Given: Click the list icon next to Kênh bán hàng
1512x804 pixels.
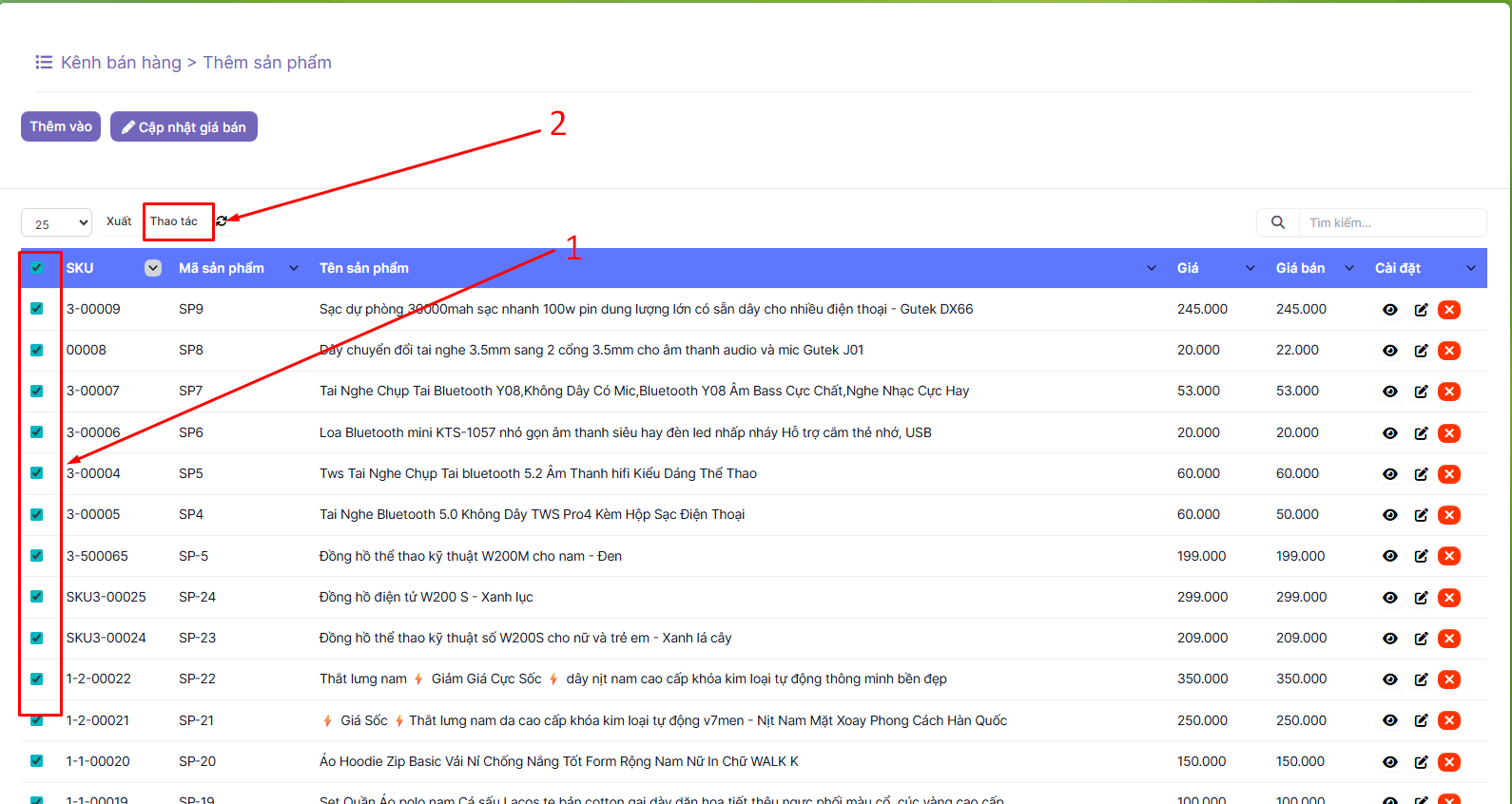Looking at the screenshot, I should 44,62.
